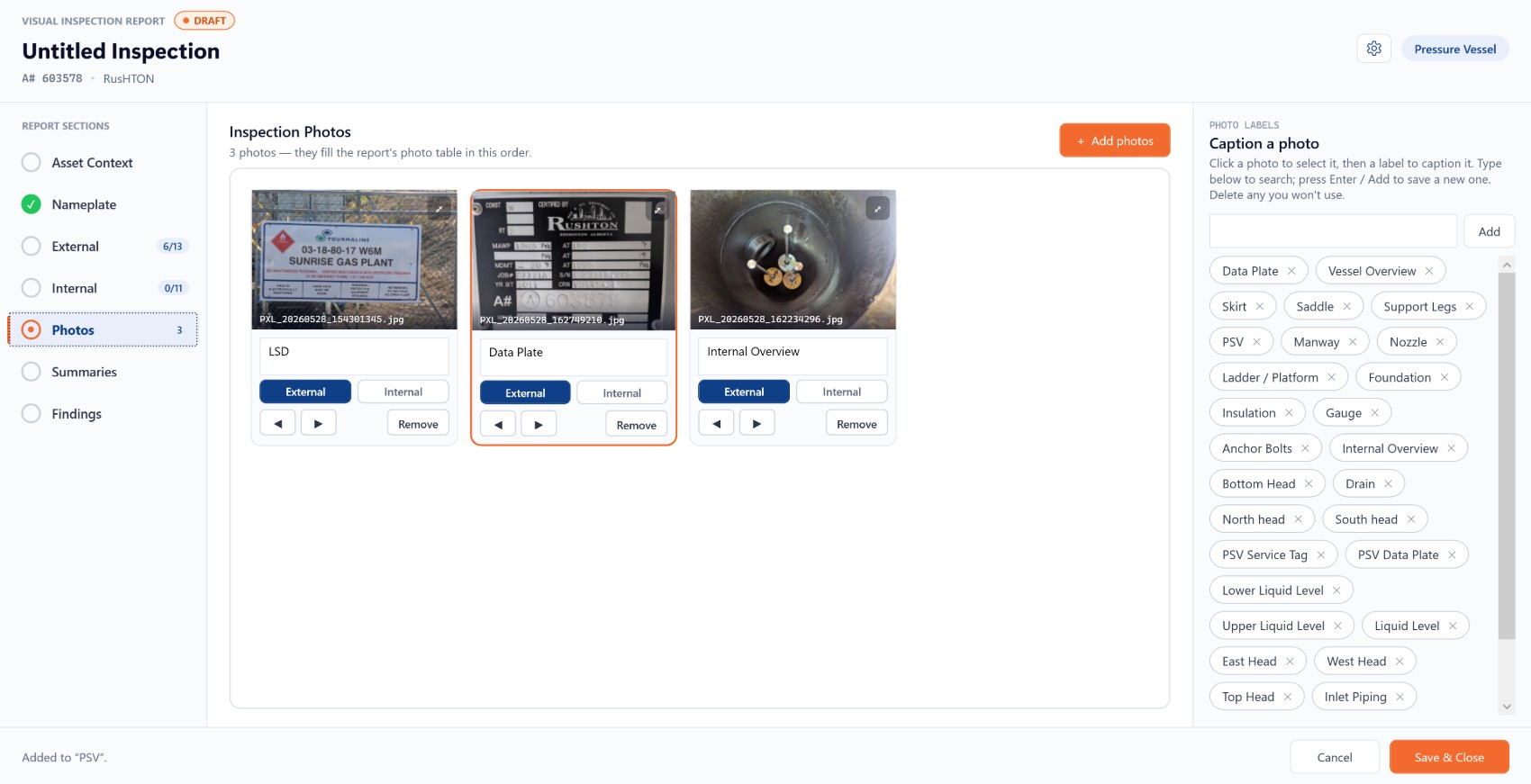Screen dimensions: 1531x784
Task: Click Add to save new label
Action: 1490,231
